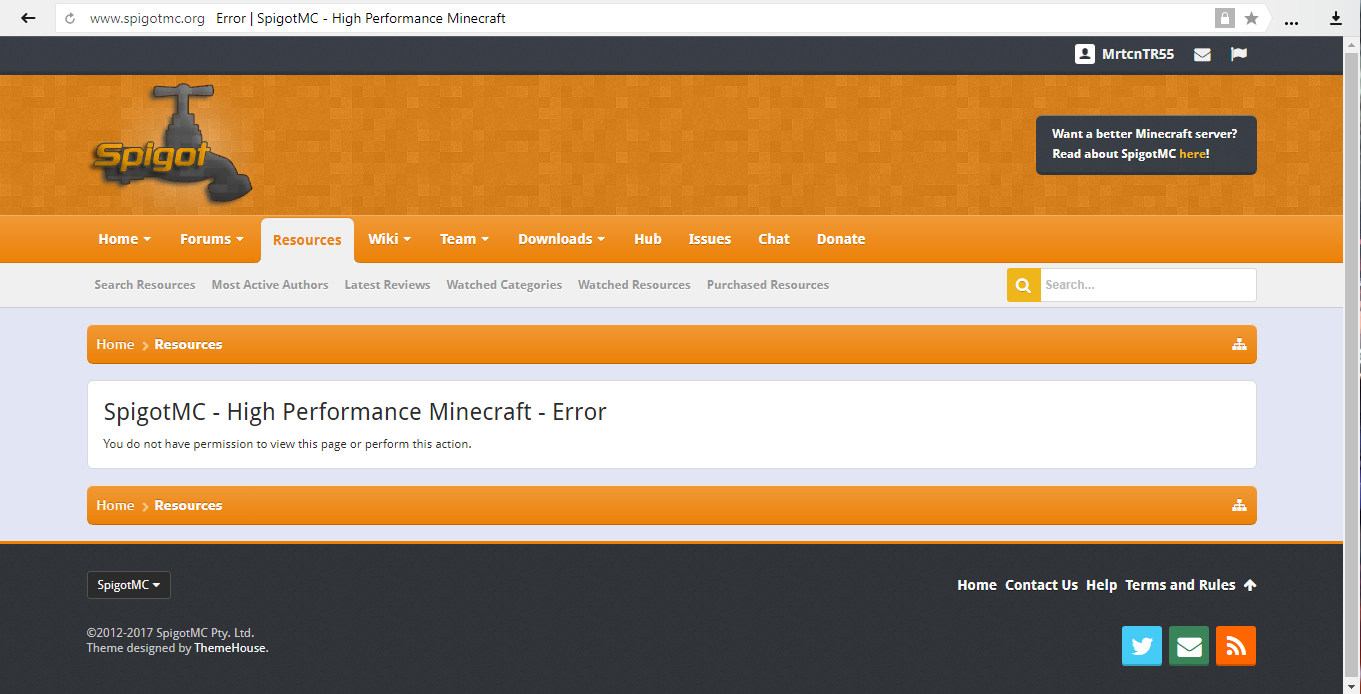The width and height of the screenshot is (1361, 694).
Task: Open the Hub navigation item
Action: (648, 239)
